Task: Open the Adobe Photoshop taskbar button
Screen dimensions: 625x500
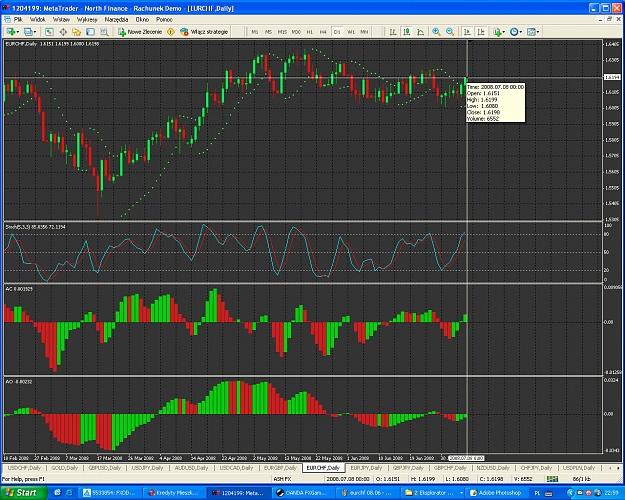Action: 495,493
